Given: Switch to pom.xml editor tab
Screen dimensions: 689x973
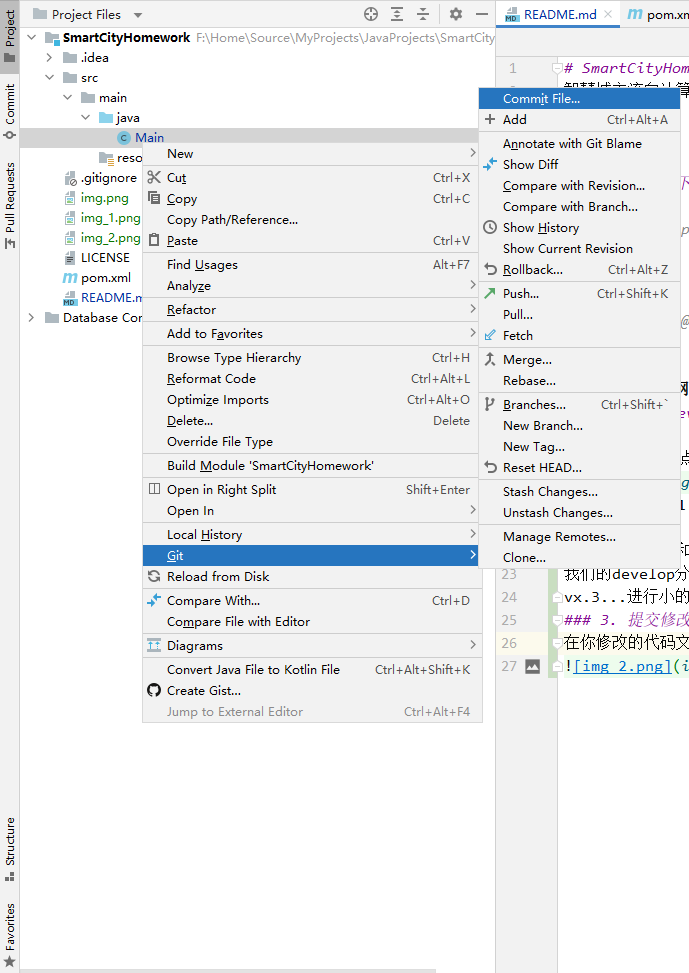Looking at the screenshot, I should pyautogui.click(x=657, y=14).
